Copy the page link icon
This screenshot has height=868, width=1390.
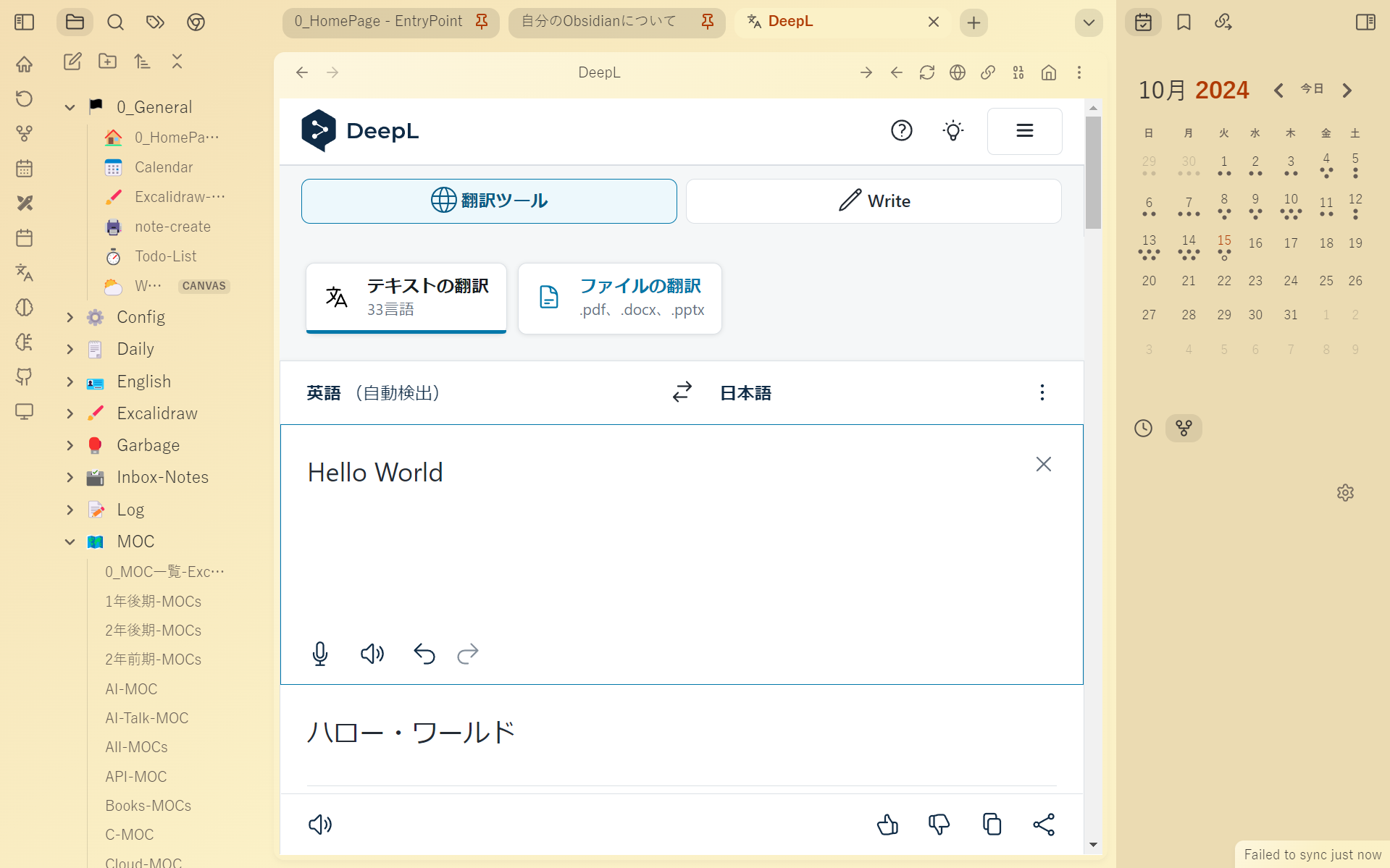point(988,72)
